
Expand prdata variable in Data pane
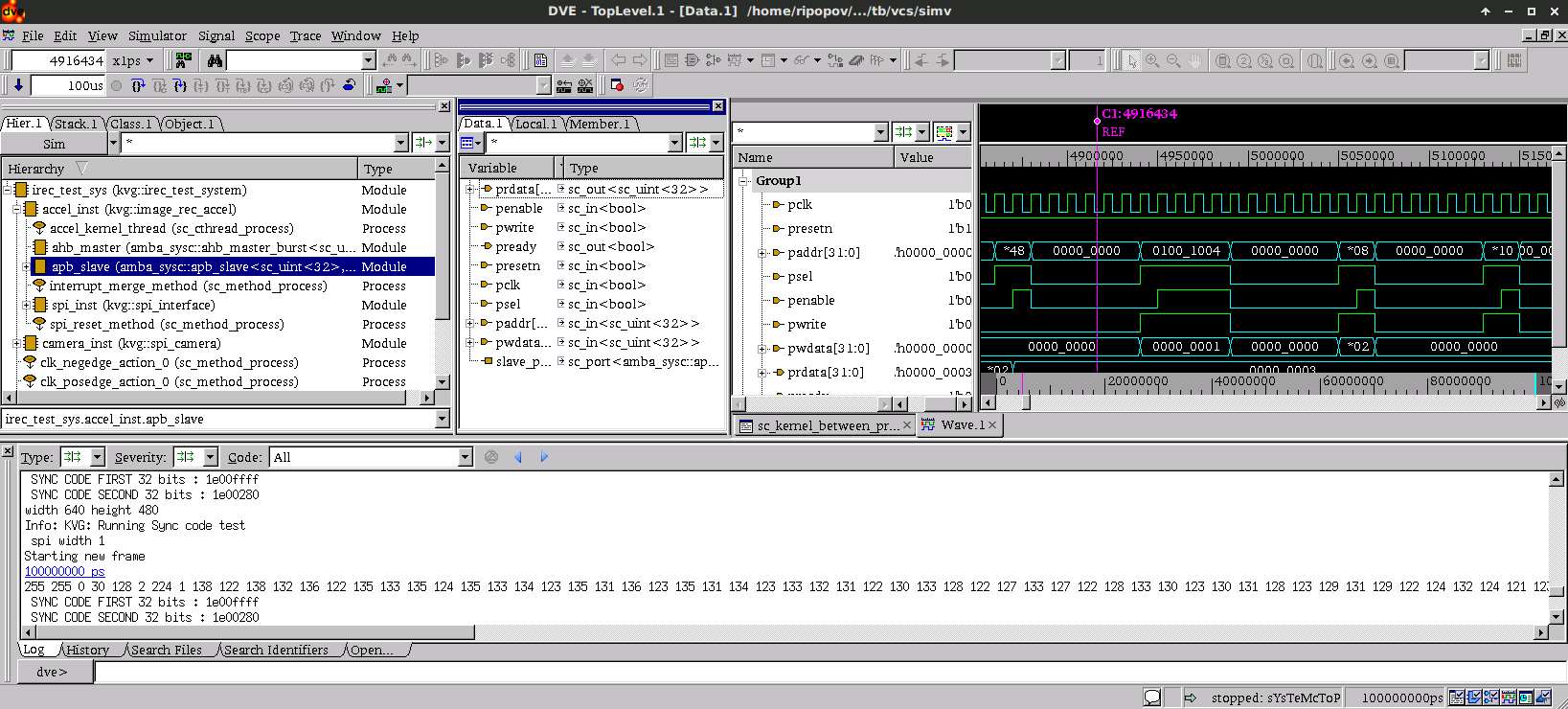tap(469, 189)
